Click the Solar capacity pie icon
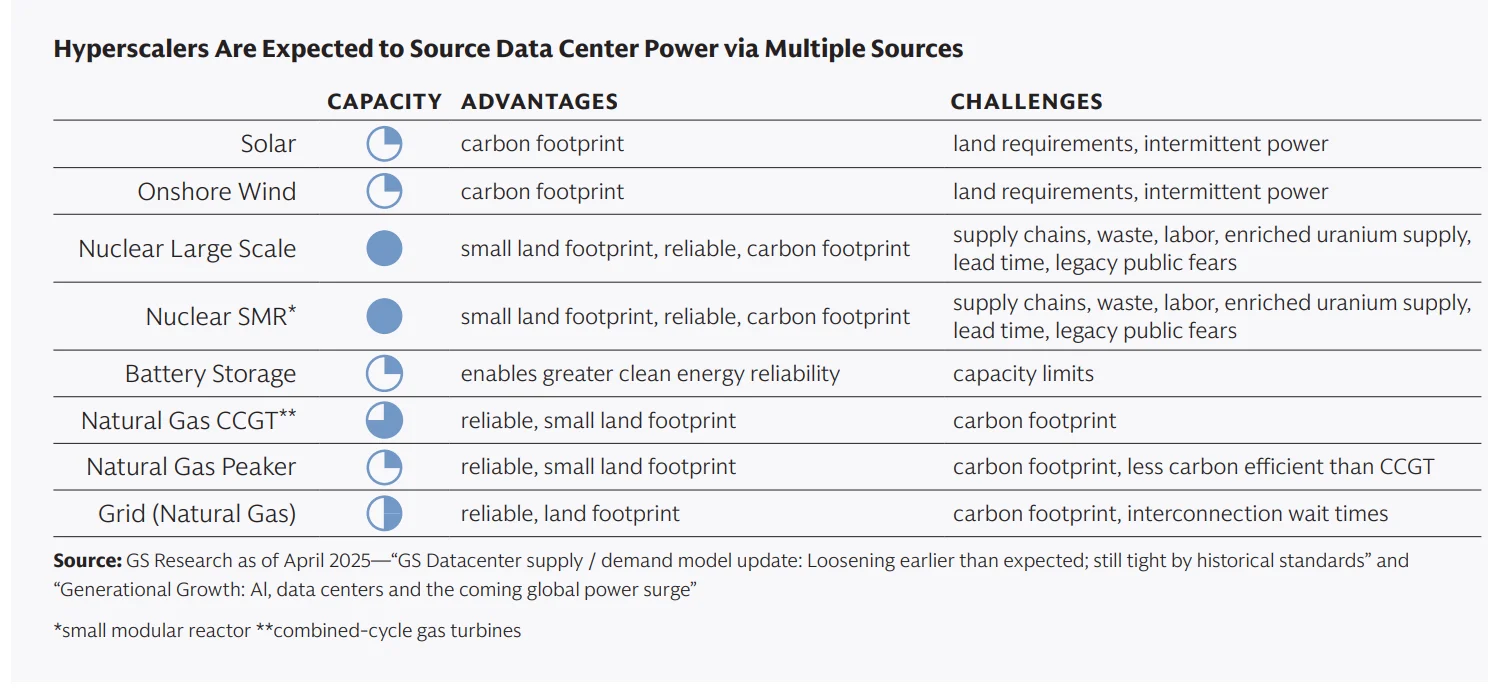The image size is (1488, 699). pos(384,144)
